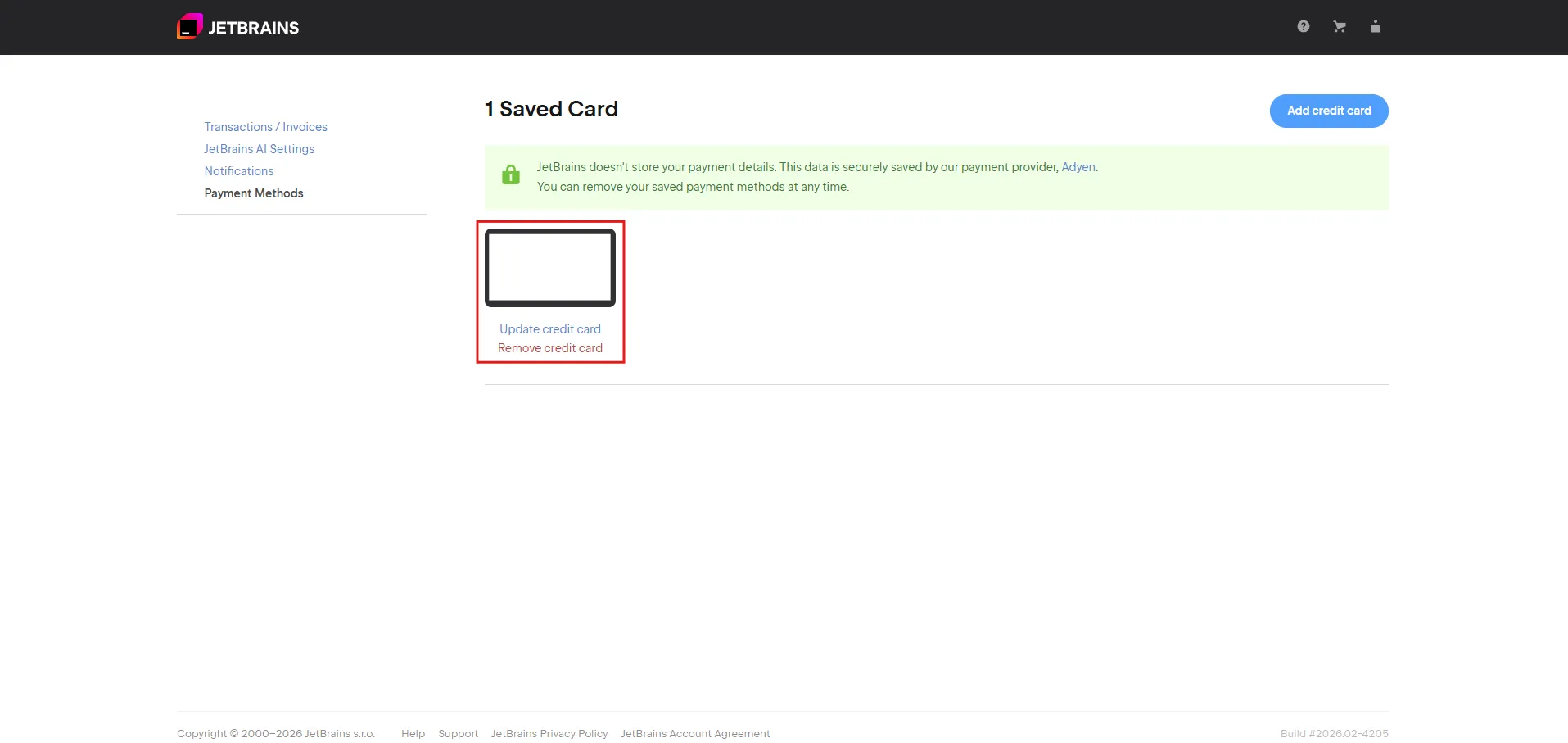Open the help question mark icon
Screen dimensions: 1568x743
[1304, 26]
